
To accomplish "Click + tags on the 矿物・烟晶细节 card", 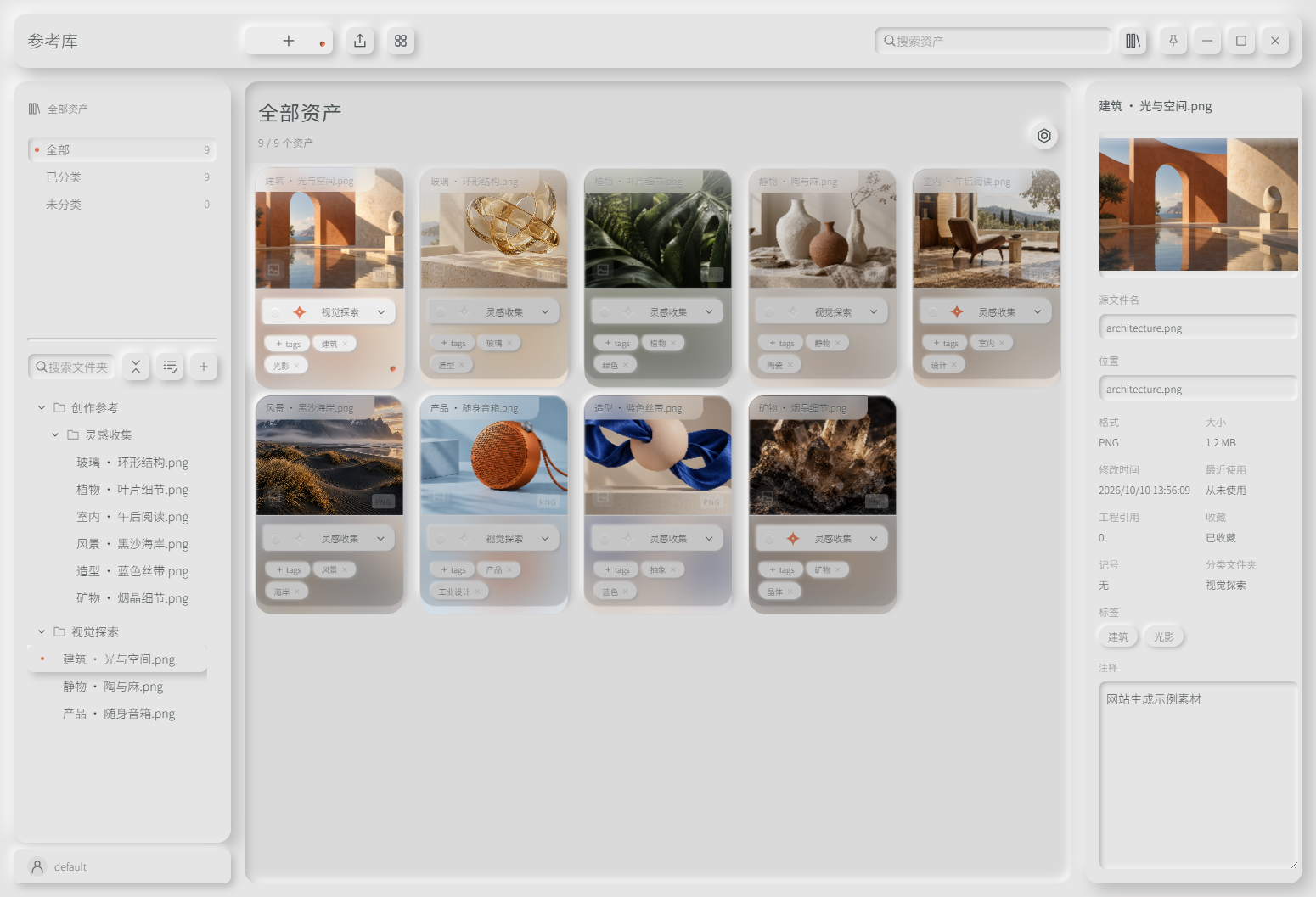I will [782, 569].
